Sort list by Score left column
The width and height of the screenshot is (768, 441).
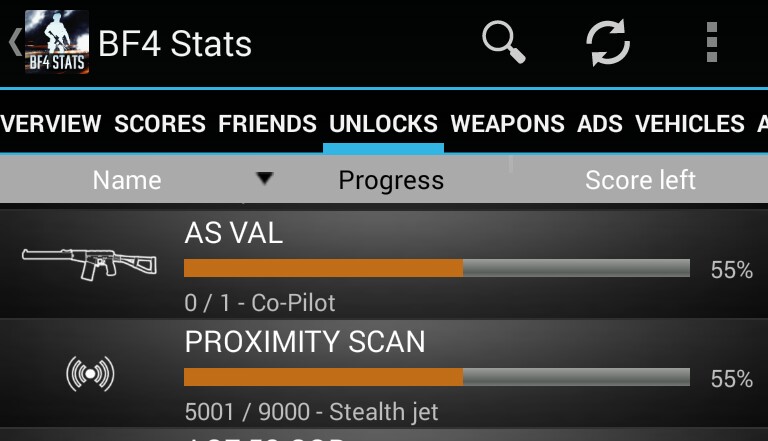640,180
